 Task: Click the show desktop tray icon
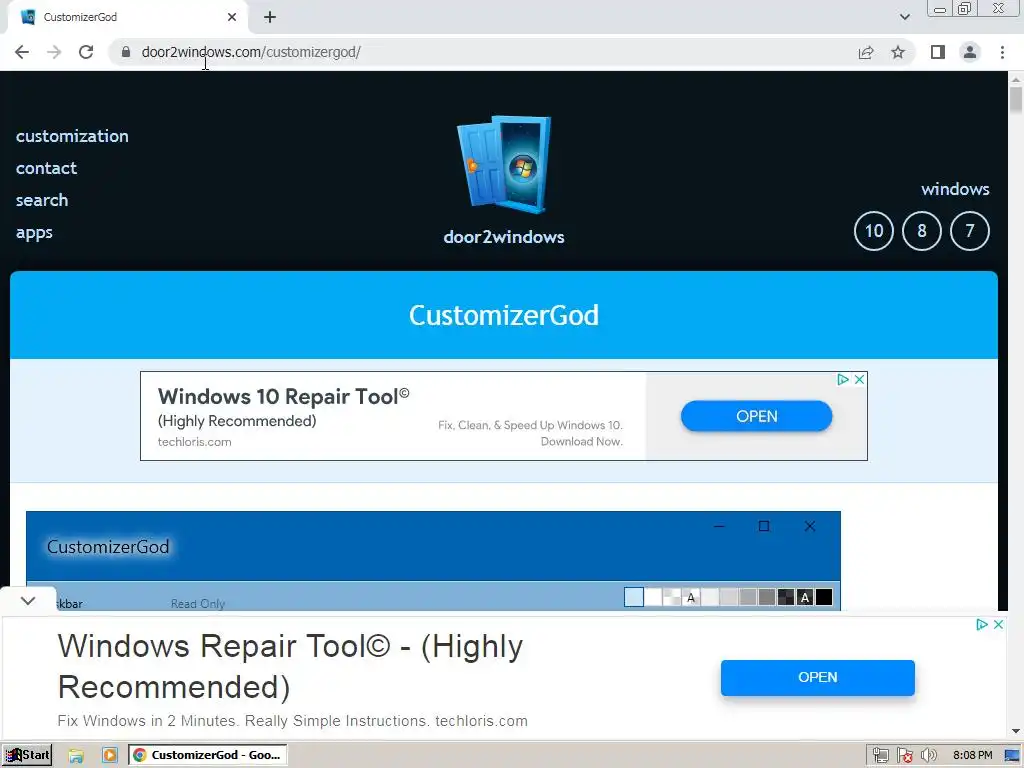pos(1013,756)
